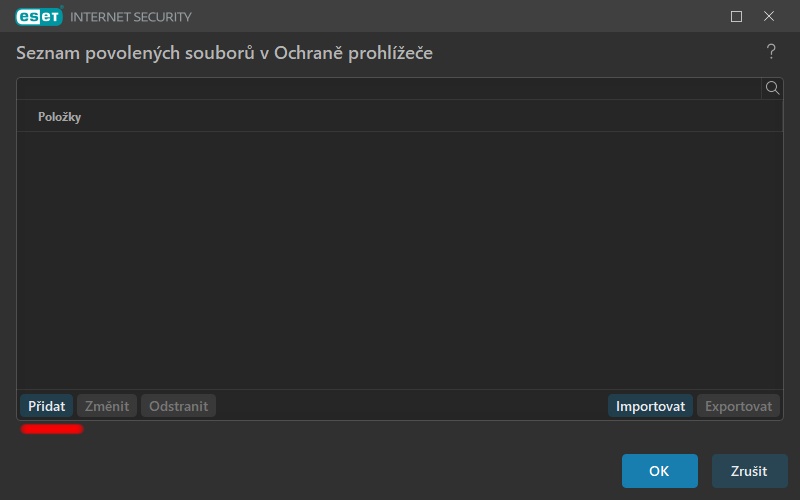Click the ESET logo in title bar
Screen dimensions: 800x500
pos(39,16)
